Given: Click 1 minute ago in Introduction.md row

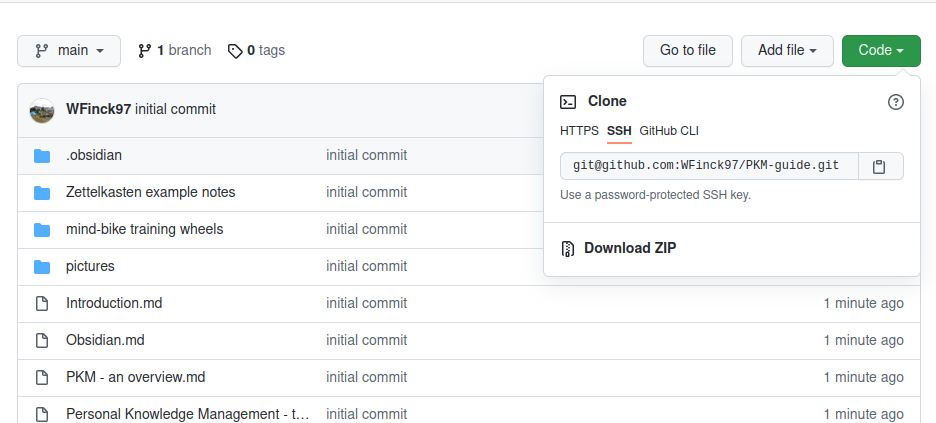Looking at the screenshot, I should point(864,303).
